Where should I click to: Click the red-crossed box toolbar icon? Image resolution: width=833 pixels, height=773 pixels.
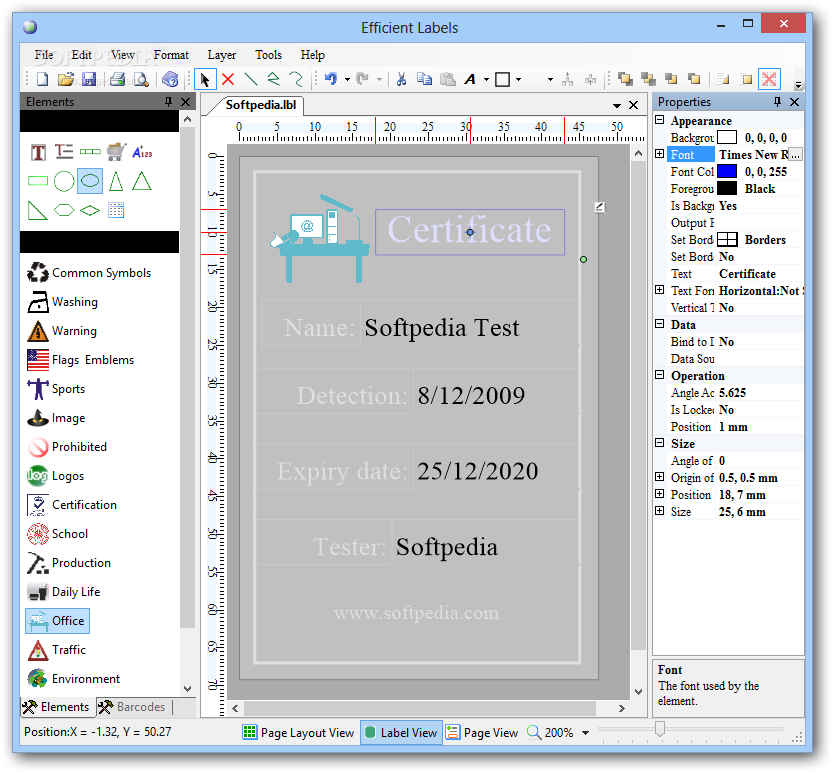click(x=769, y=80)
